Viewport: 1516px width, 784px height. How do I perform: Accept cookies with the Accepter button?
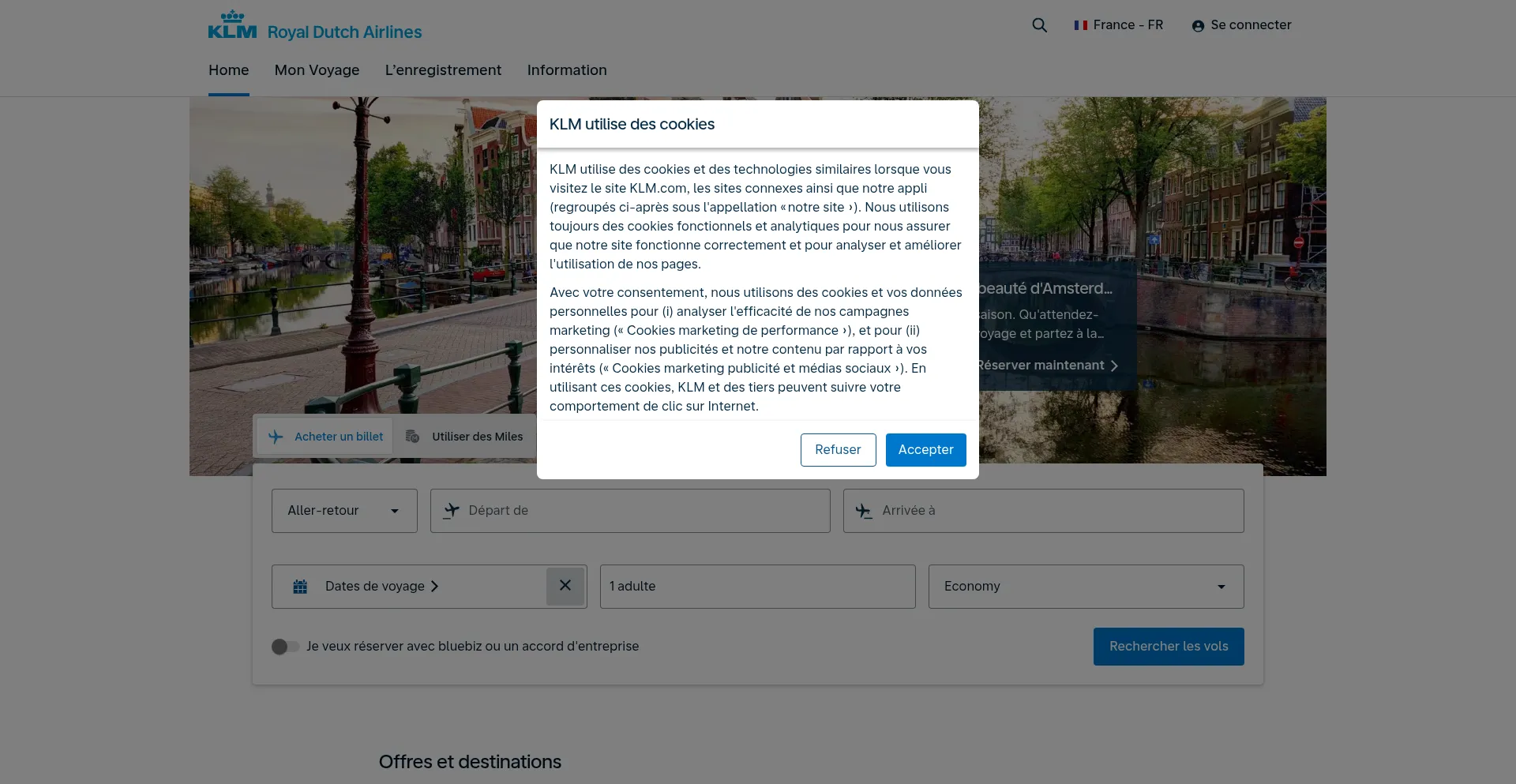click(x=925, y=450)
